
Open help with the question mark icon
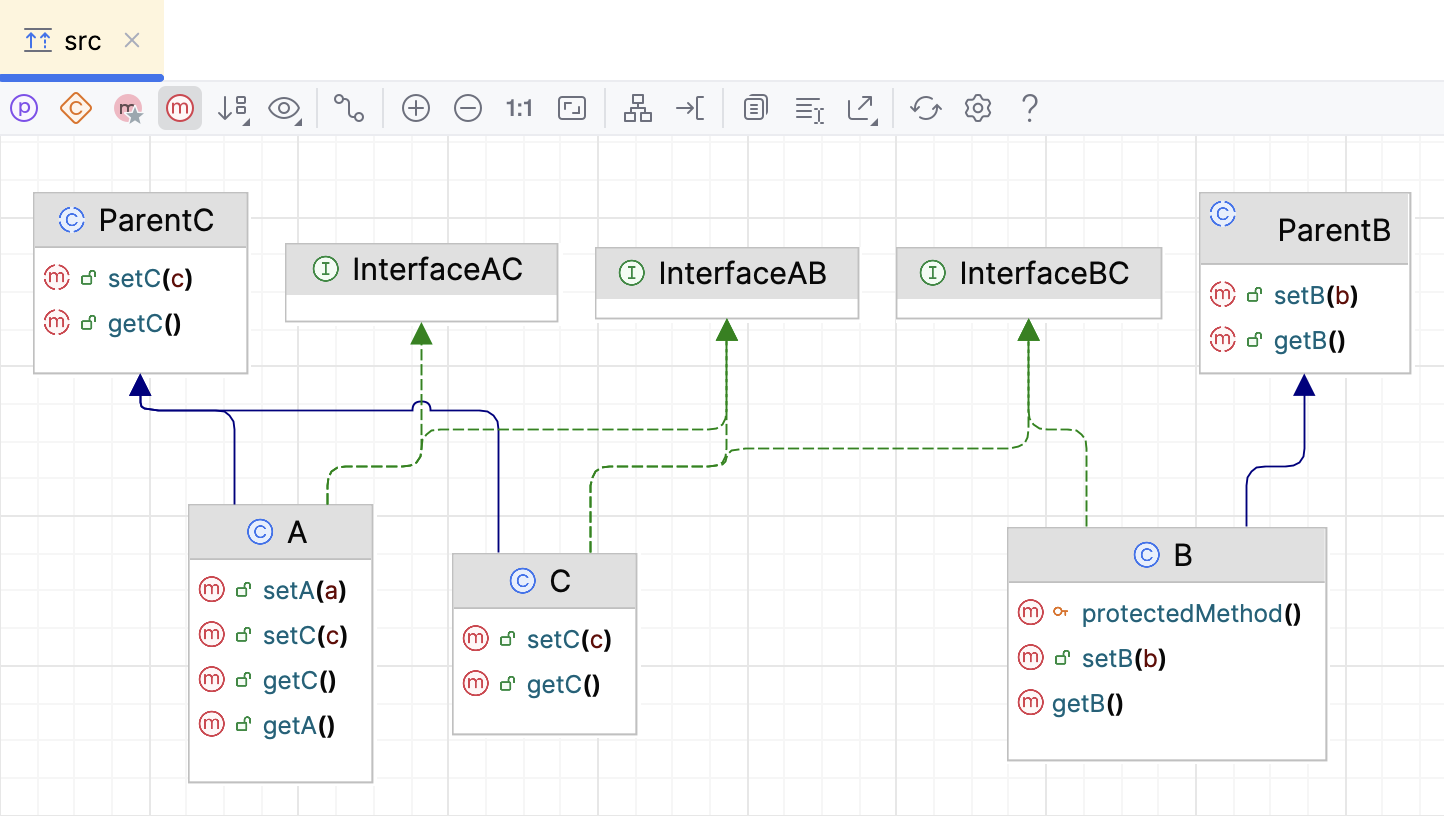1029,108
